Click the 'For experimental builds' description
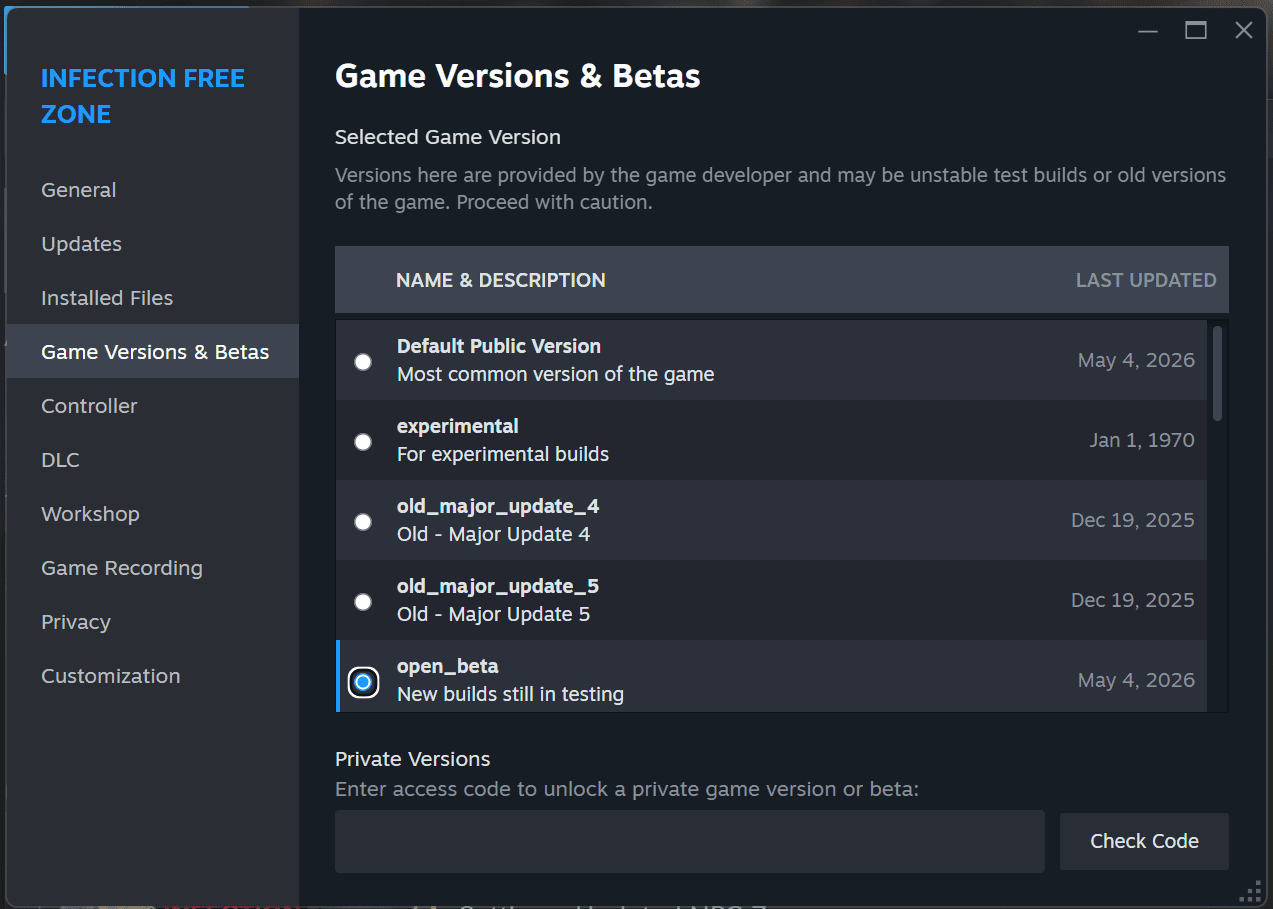Viewport: 1273px width, 909px height. (x=503, y=454)
